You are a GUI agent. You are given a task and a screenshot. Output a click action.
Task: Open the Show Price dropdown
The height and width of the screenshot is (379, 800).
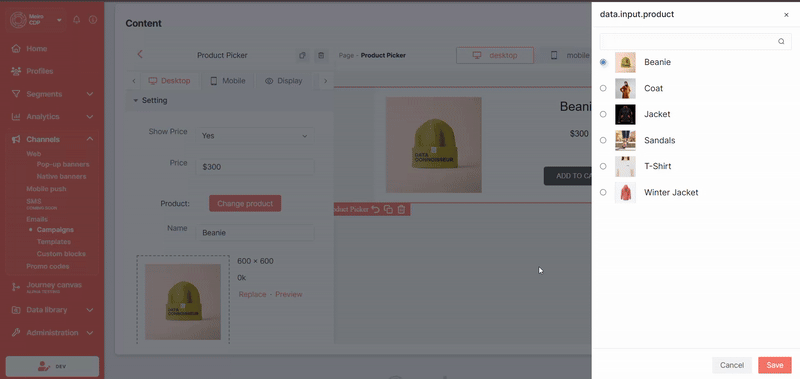point(255,136)
